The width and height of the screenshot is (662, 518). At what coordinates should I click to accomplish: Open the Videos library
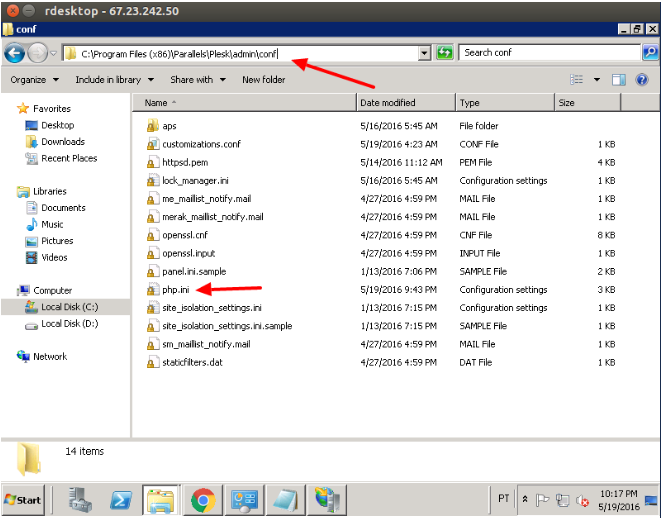[x=46, y=257]
